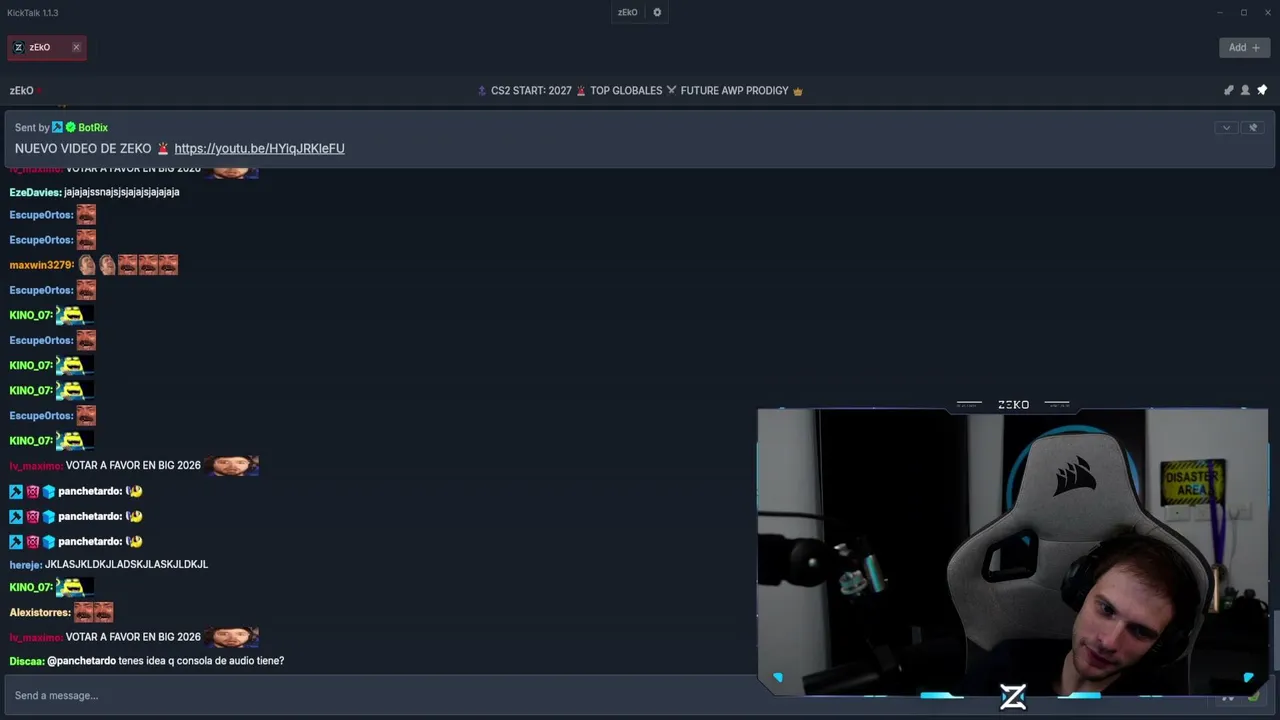Click the FUTURE AWP PRODIGY text in title
Screen dimensions: 1280x720
pyautogui.click(x=735, y=91)
